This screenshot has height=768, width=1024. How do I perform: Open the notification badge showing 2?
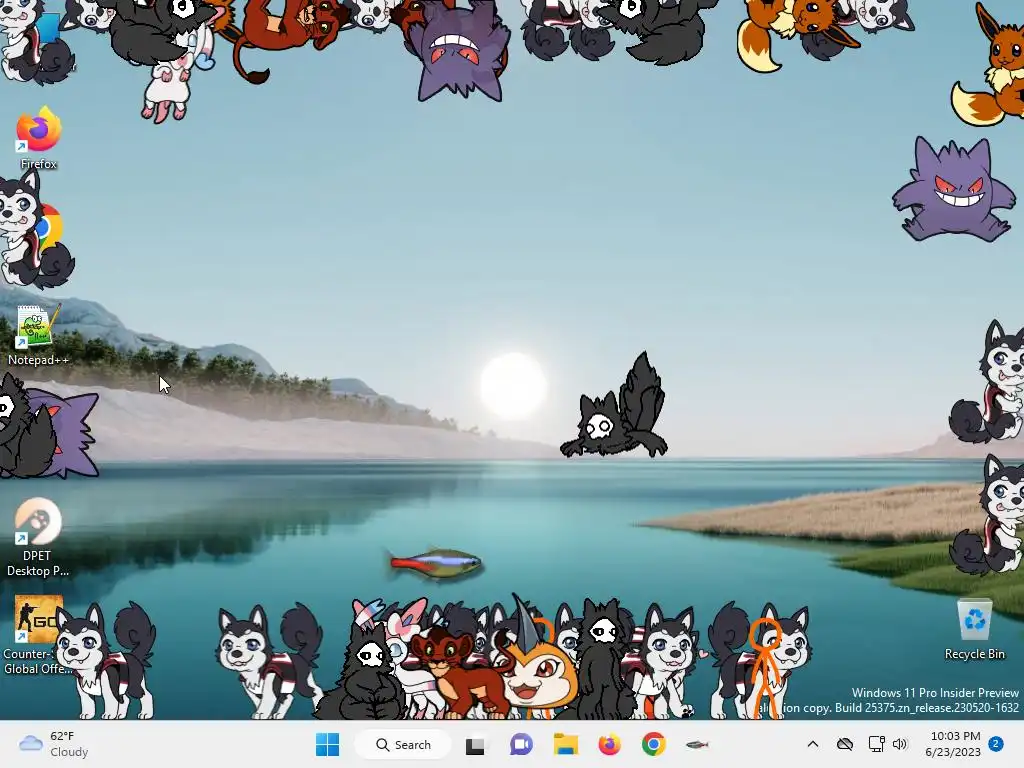[996, 744]
